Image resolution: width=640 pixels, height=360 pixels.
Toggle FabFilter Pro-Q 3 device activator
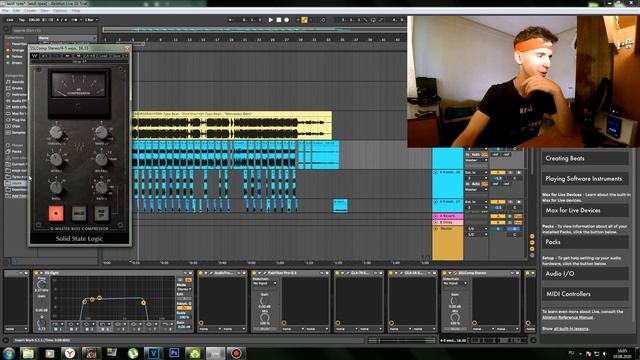pyautogui.click(x=254, y=273)
